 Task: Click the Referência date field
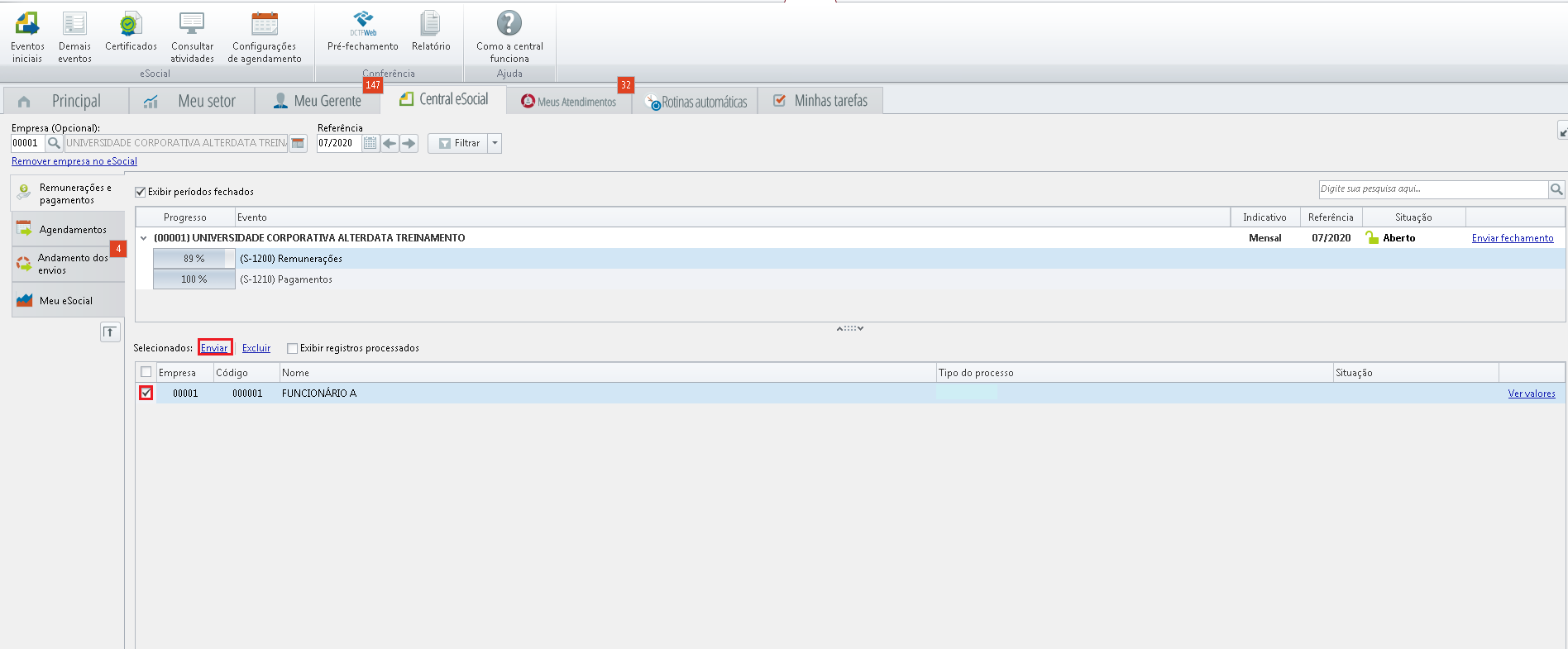tap(339, 143)
